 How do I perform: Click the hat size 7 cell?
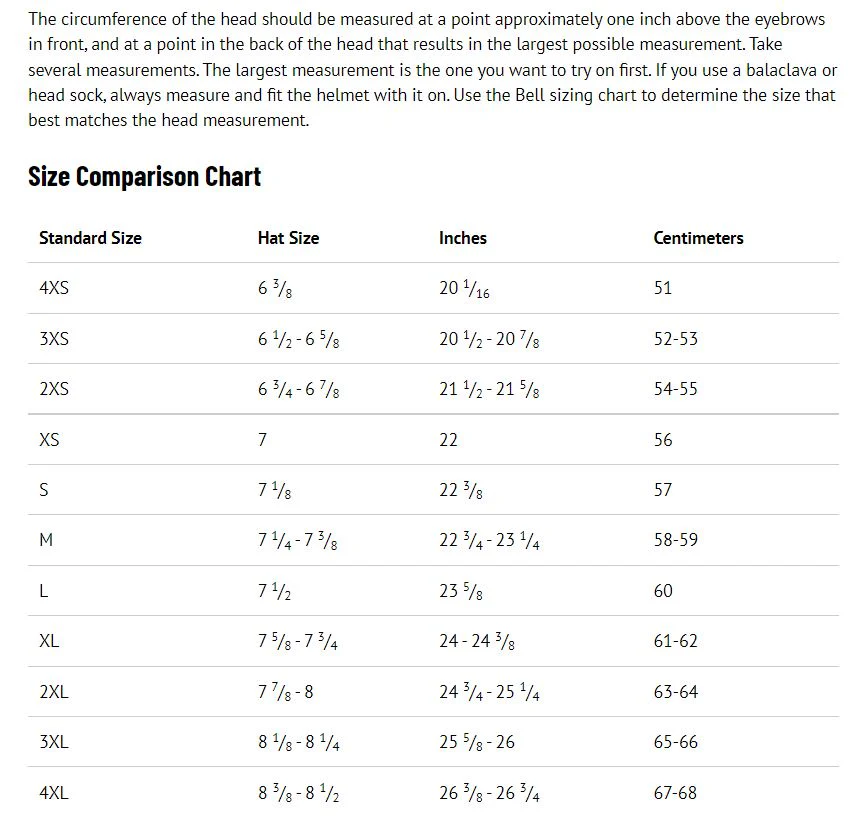(x=262, y=440)
